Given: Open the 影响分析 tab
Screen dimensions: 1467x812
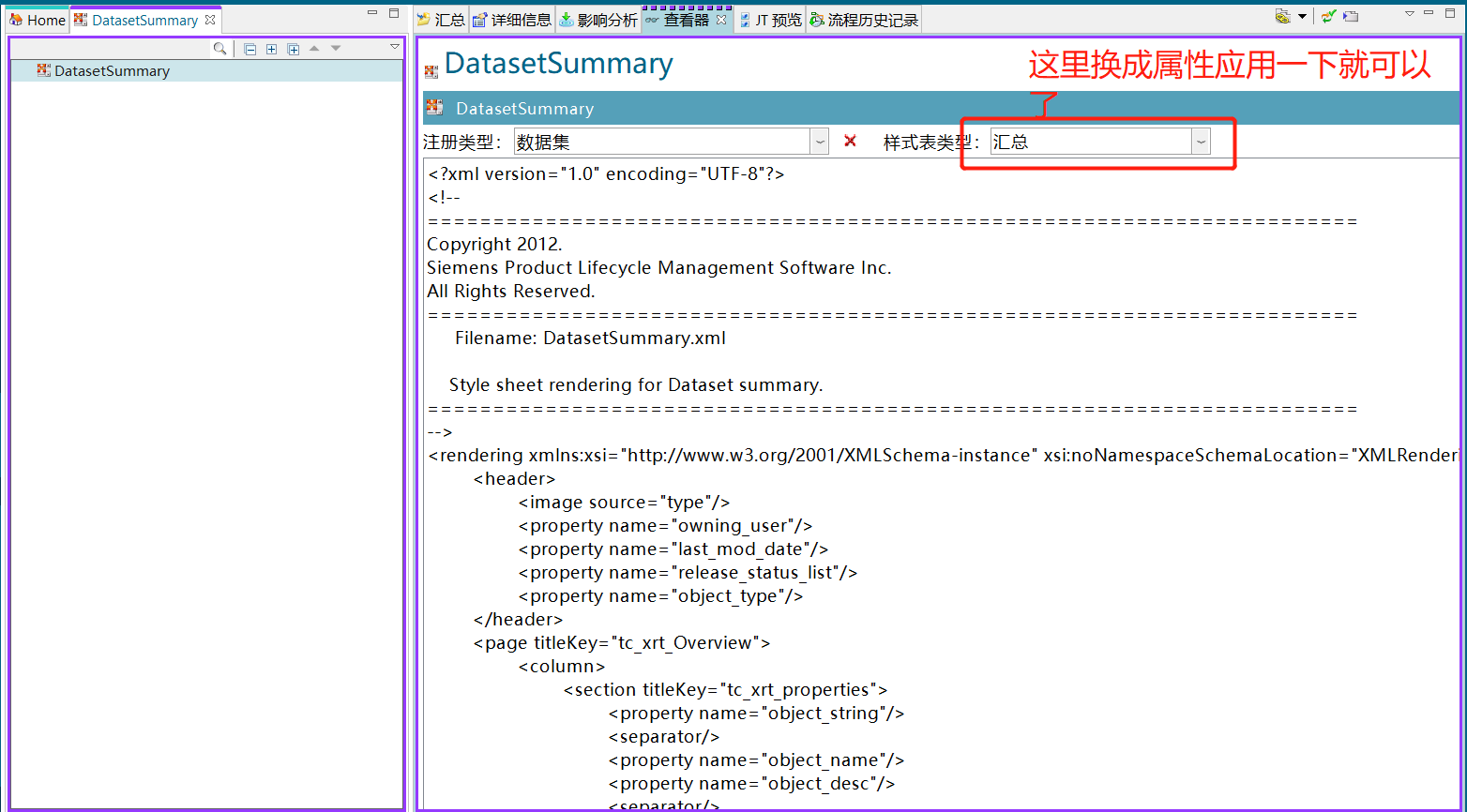Looking at the screenshot, I should [x=598, y=20].
